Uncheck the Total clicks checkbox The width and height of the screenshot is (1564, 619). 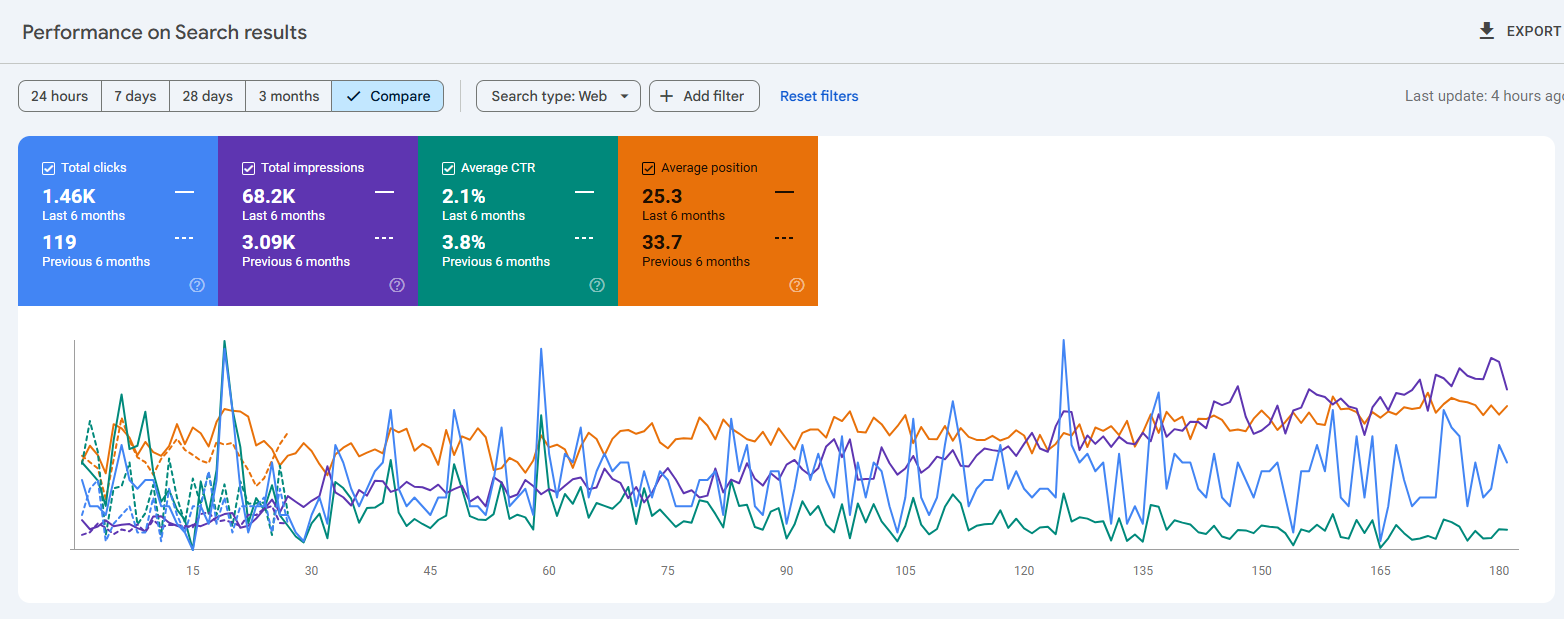[49, 168]
